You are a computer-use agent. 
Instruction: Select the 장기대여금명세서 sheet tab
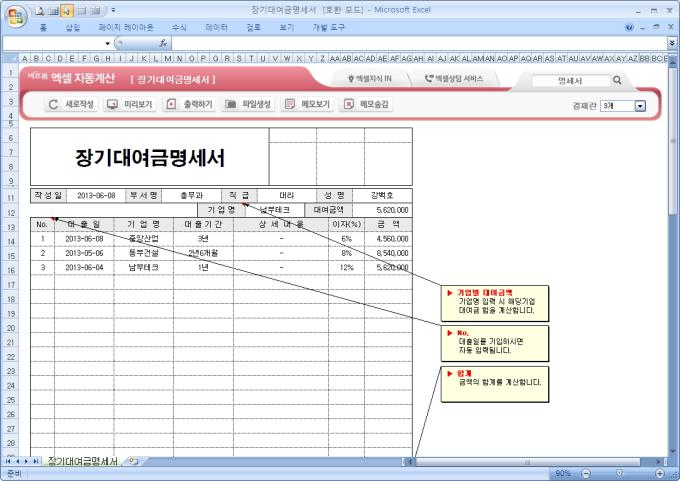click(82, 461)
